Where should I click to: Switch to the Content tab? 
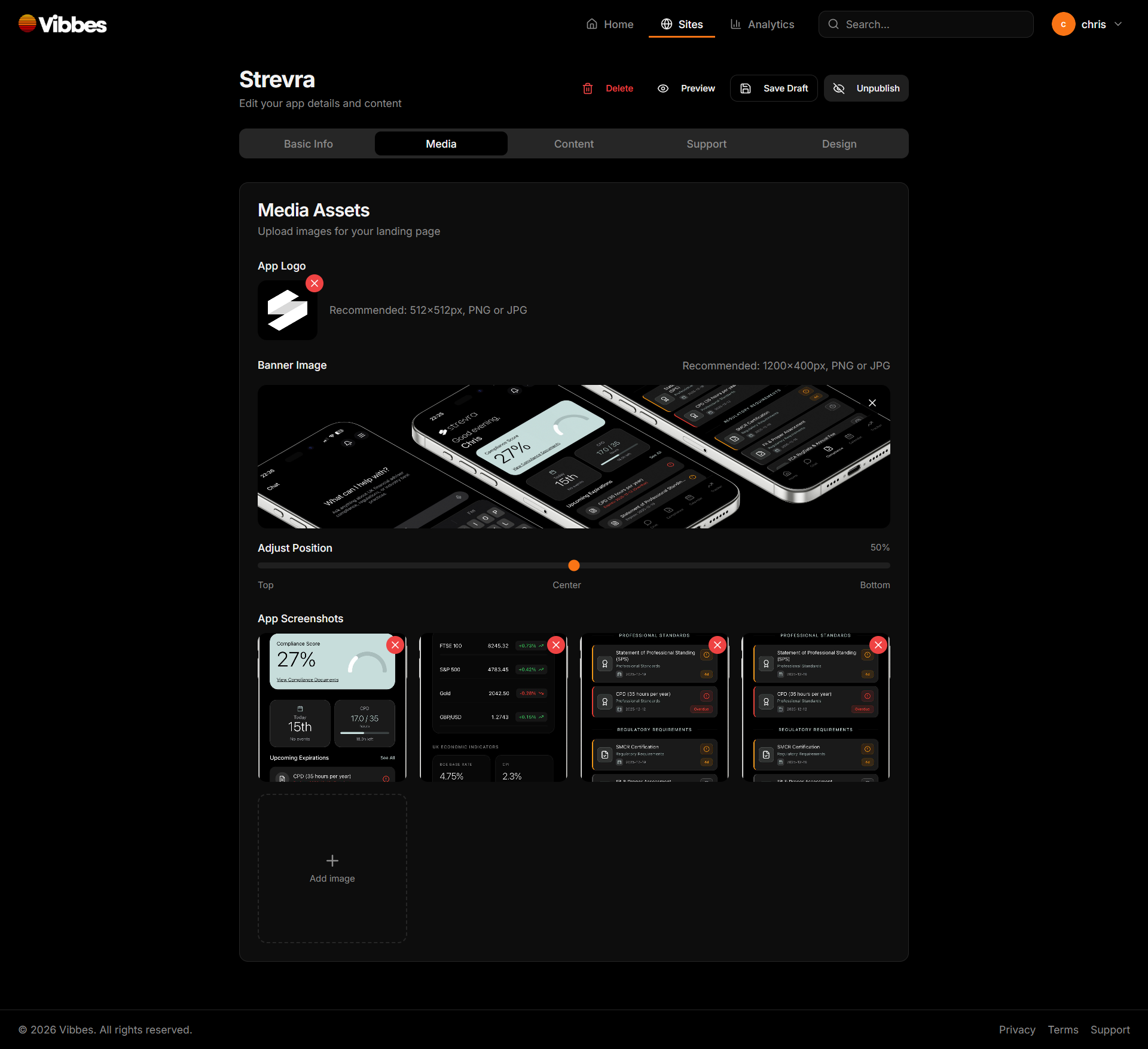pos(573,143)
